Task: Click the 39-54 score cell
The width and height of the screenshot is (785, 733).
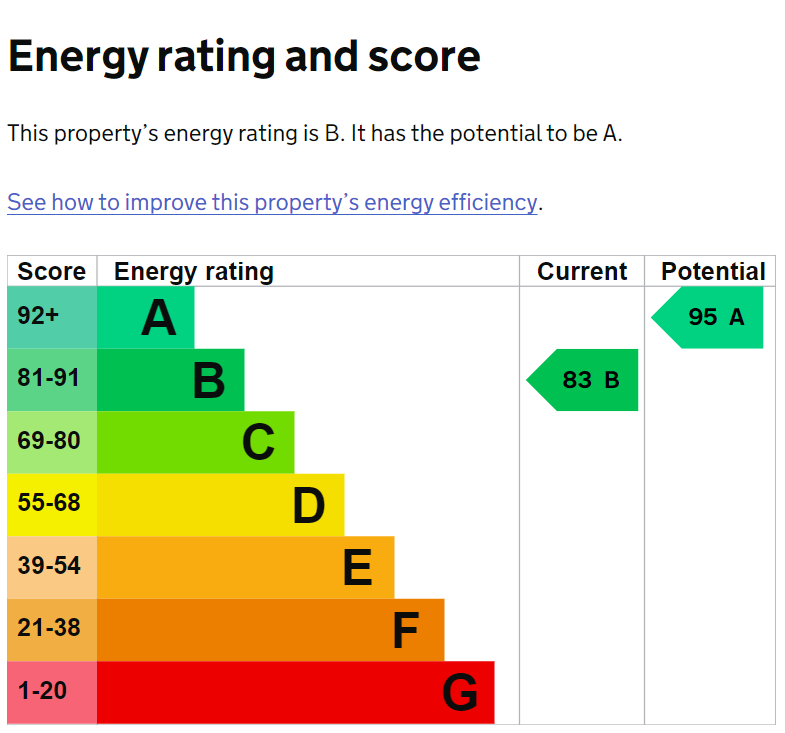Action: (52, 567)
